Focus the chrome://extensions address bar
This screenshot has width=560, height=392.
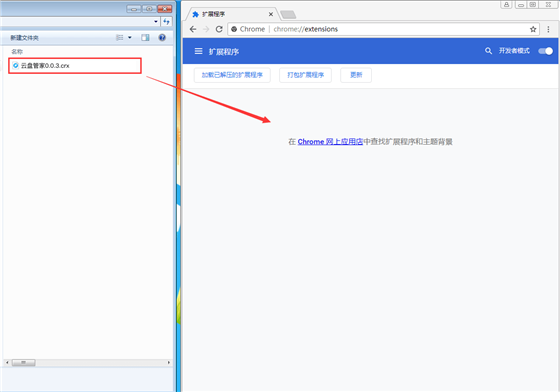point(384,29)
